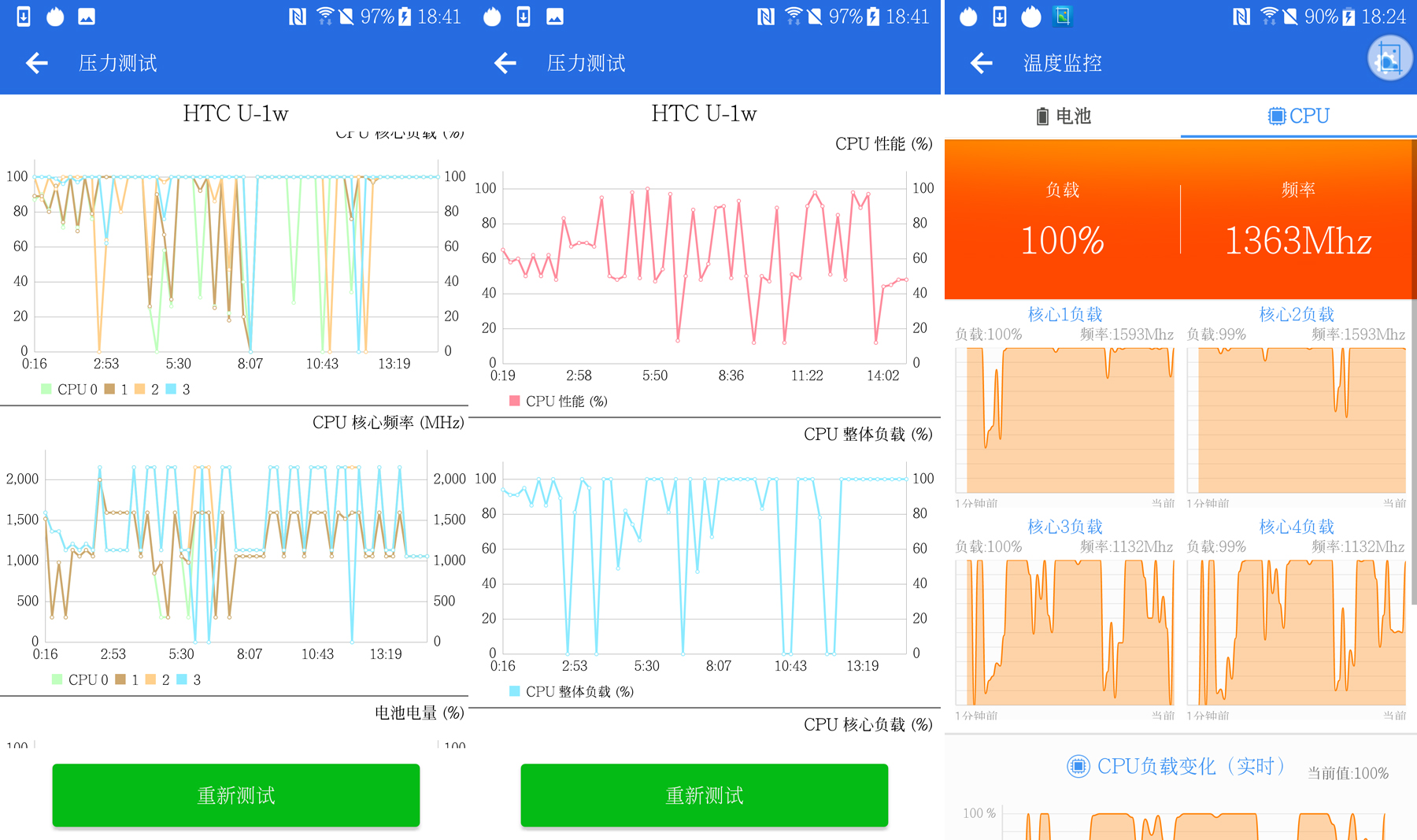
Task: Tap first flame icon in third status bar
Action: pos(968,17)
